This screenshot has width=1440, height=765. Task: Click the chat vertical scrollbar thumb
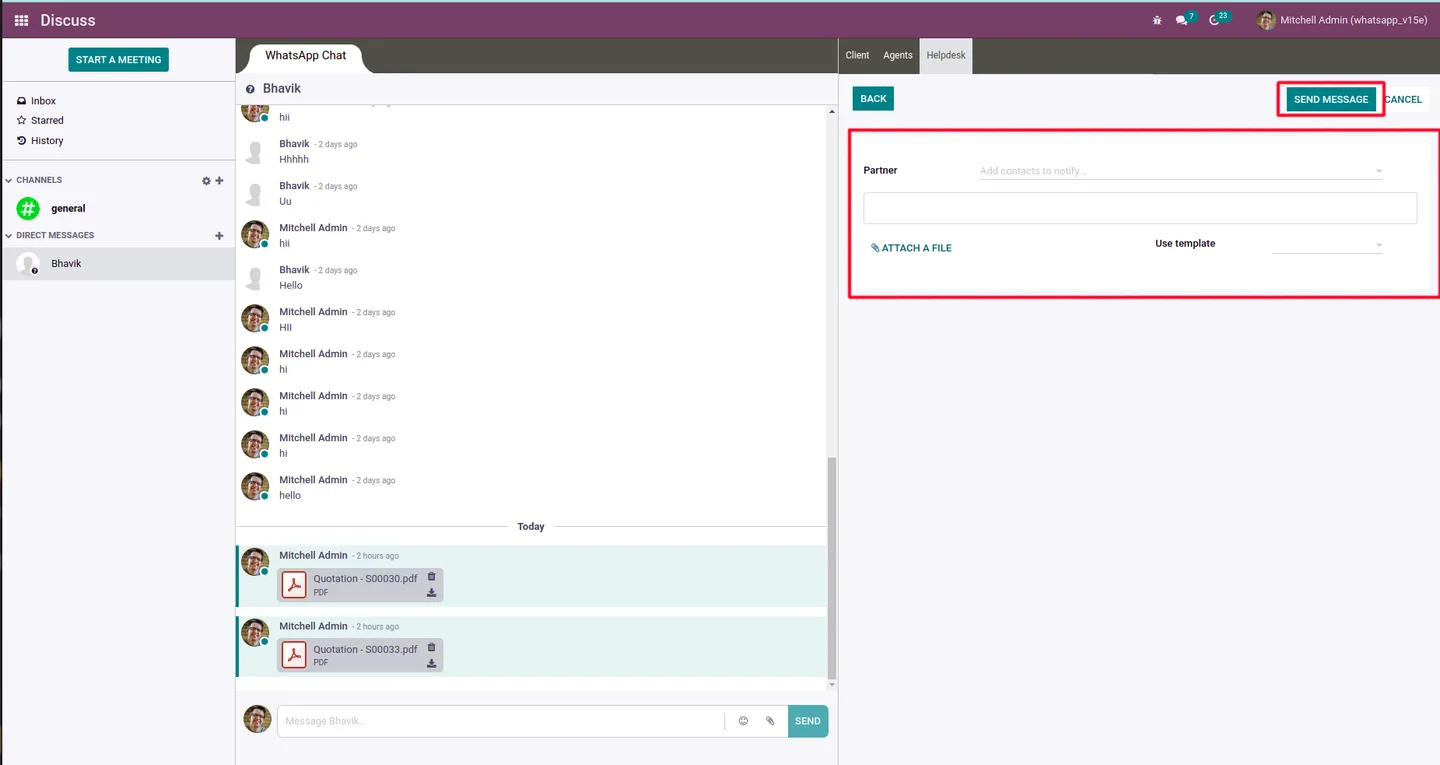point(833,568)
